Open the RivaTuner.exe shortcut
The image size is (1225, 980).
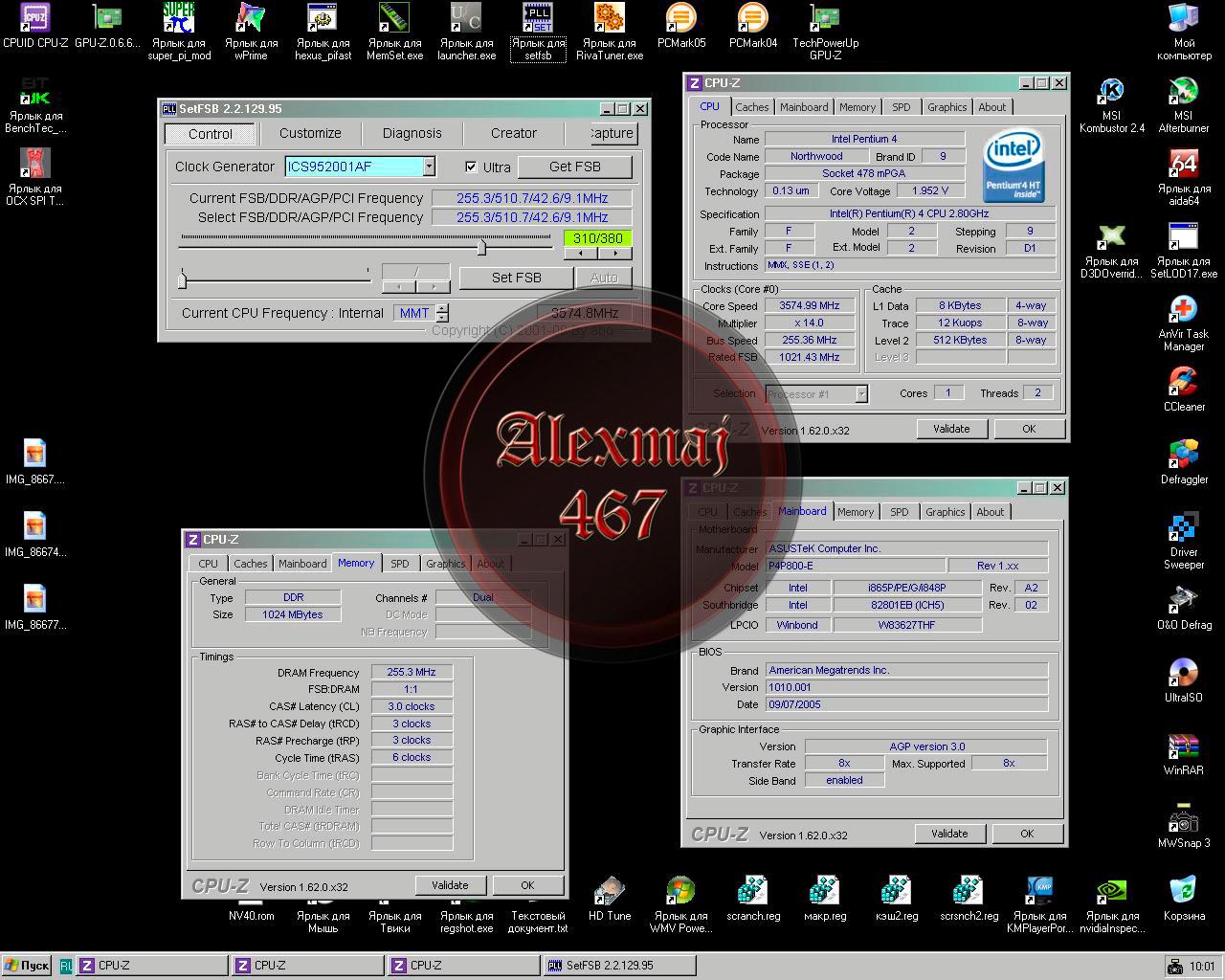tap(609, 18)
